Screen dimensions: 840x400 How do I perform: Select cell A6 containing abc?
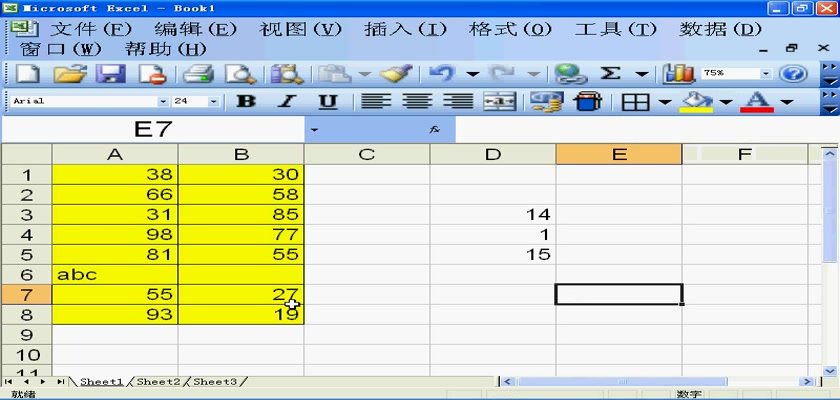[x=115, y=273]
